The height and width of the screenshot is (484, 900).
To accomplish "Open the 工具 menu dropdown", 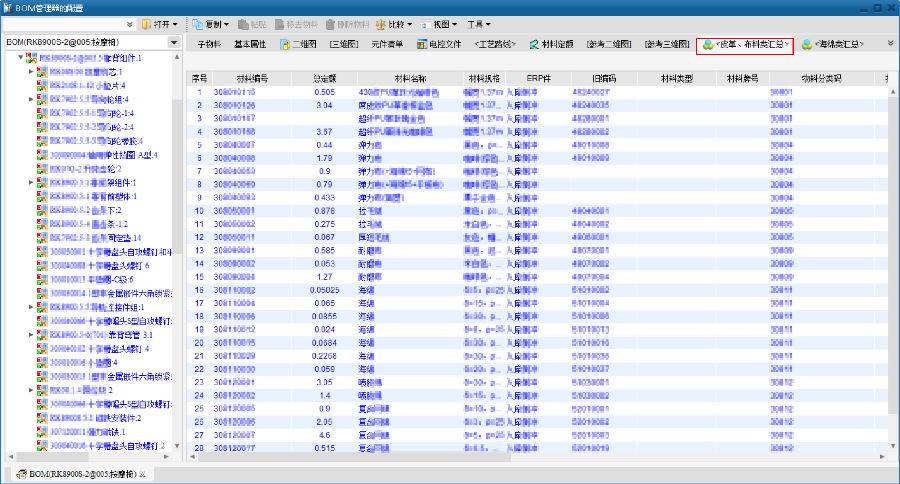I will 478,23.
